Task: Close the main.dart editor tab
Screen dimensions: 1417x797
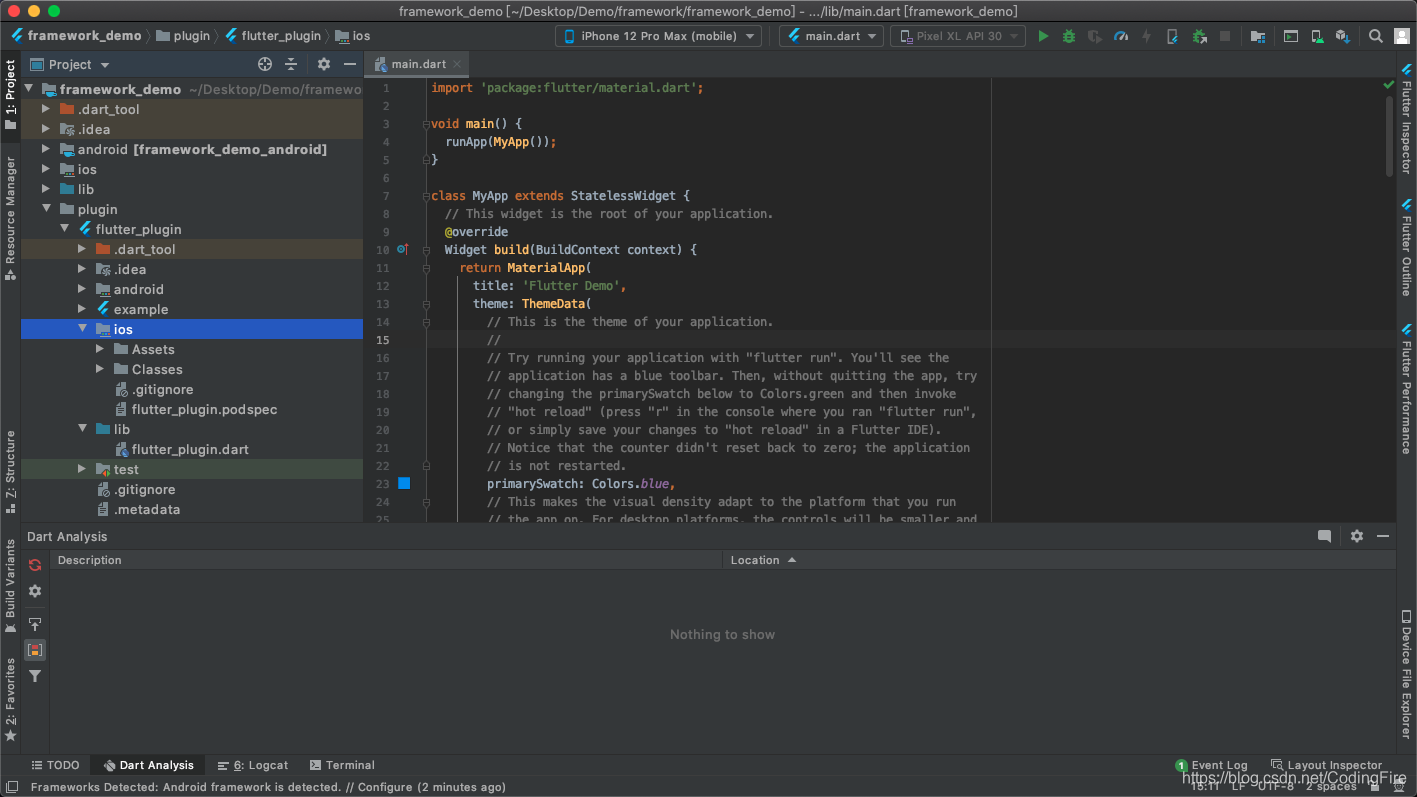Action: 457,64
